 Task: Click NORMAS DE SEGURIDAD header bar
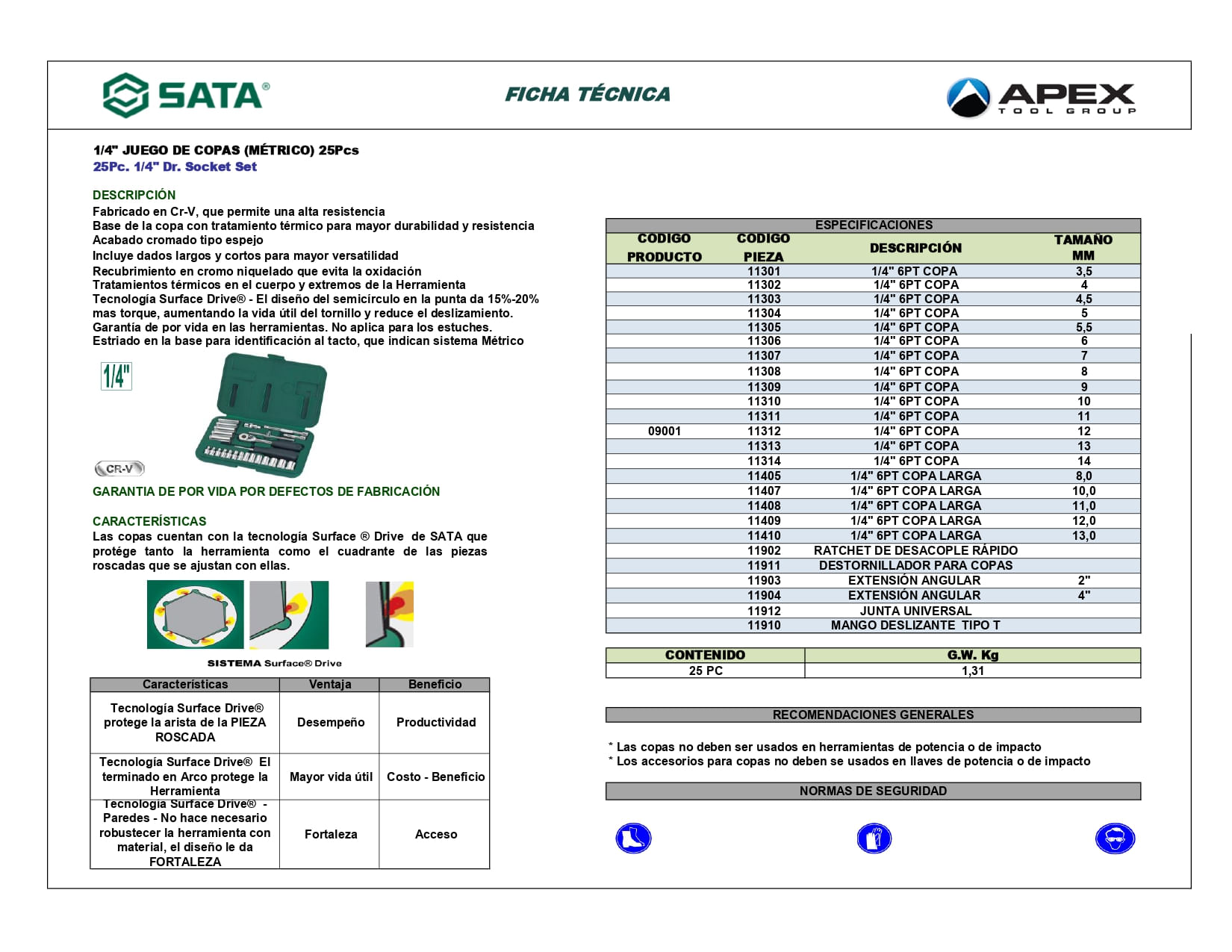click(x=874, y=791)
